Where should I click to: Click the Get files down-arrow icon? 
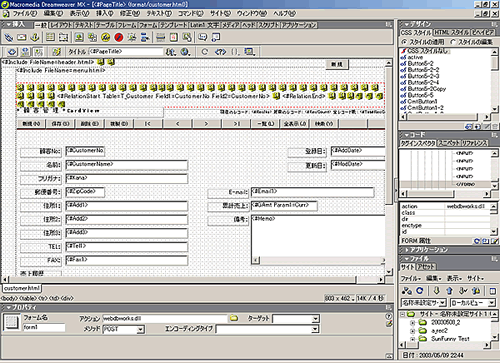pyautogui.click(x=436, y=291)
